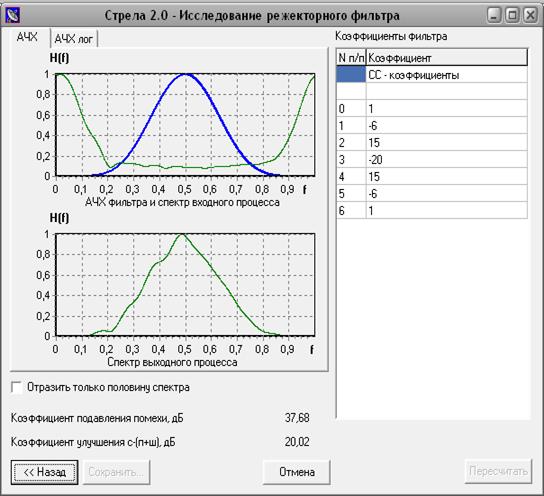
Task: Select the blue highlighted cell beside 'СС - коэффициенты'
Action: click(351, 75)
